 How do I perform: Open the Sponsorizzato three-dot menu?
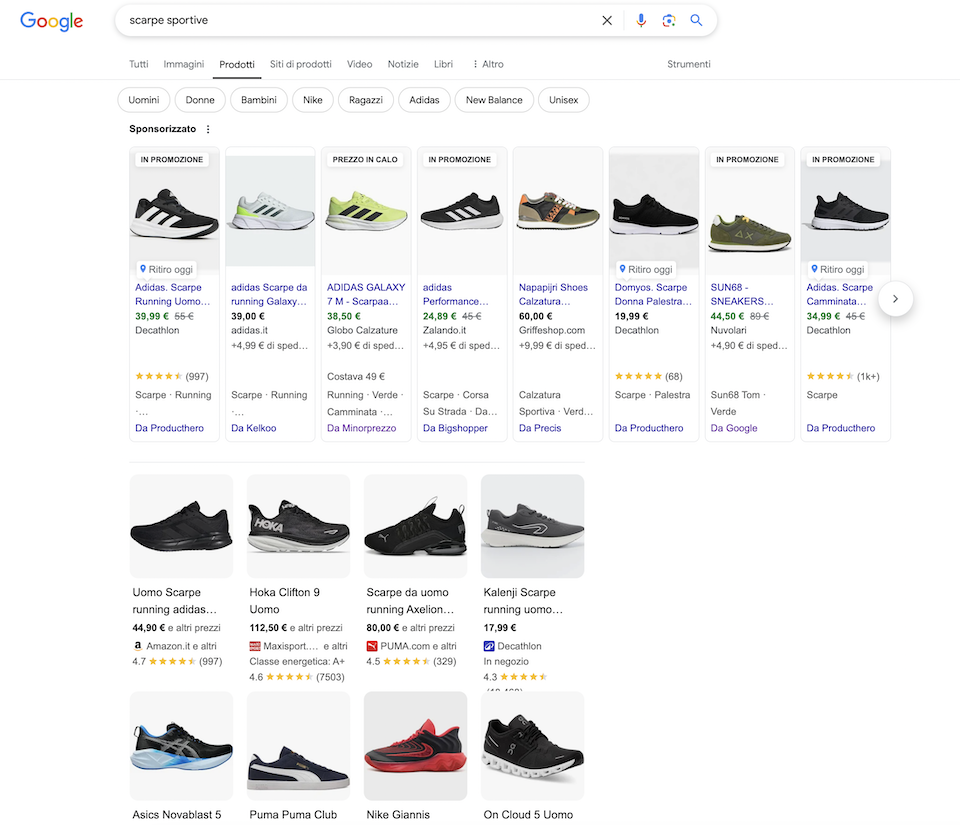[208, 129]
